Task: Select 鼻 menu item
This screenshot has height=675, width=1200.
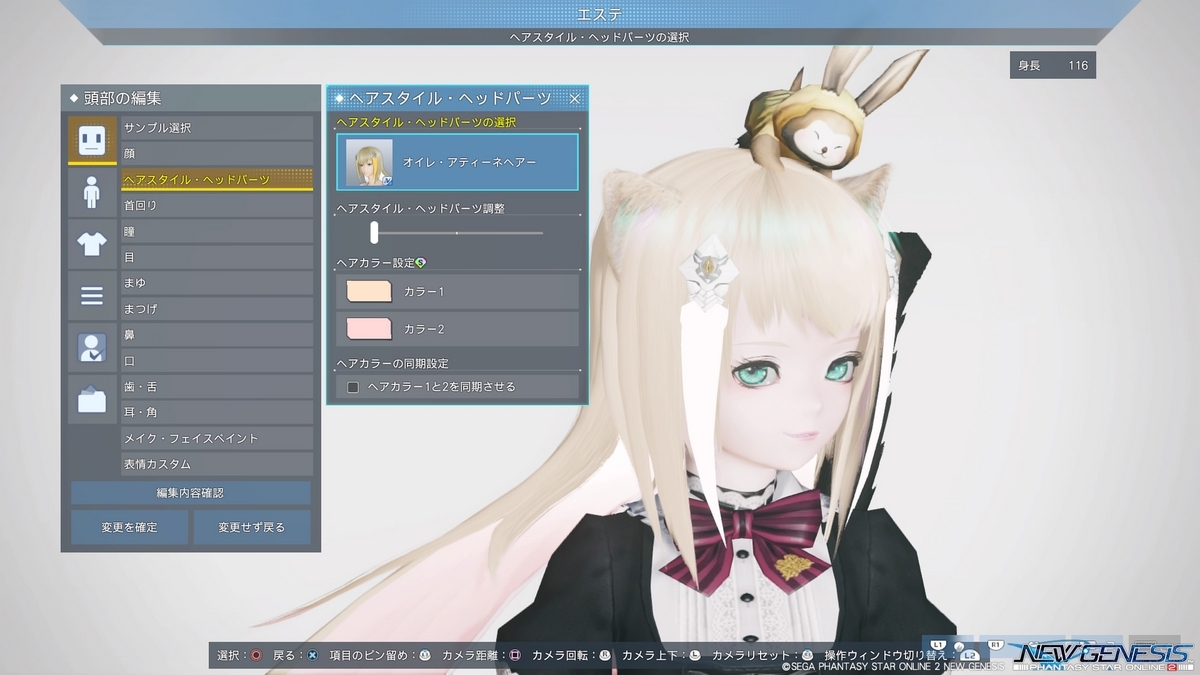Action: [x=217, y=335]
